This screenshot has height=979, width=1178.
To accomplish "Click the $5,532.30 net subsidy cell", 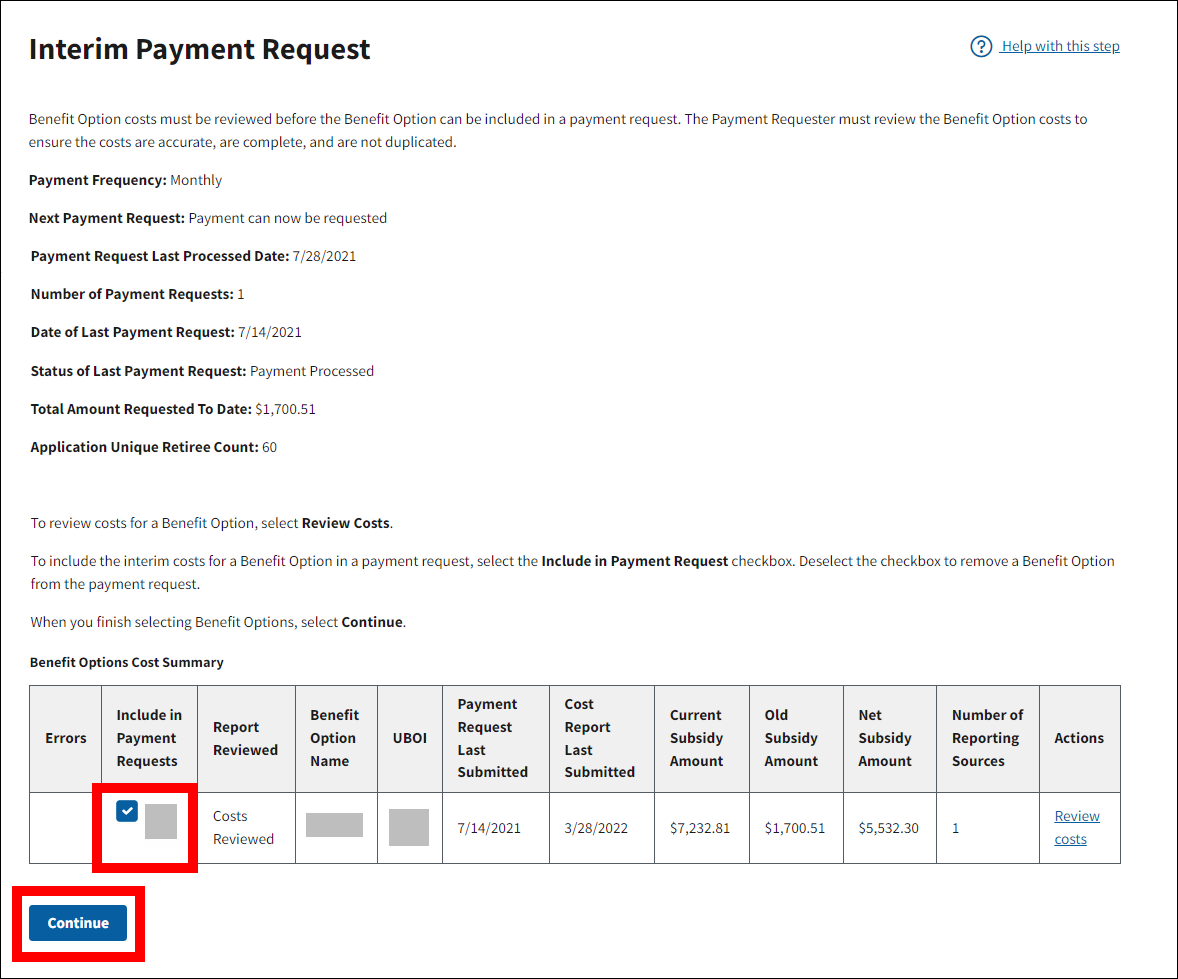I will click(888, 829).
